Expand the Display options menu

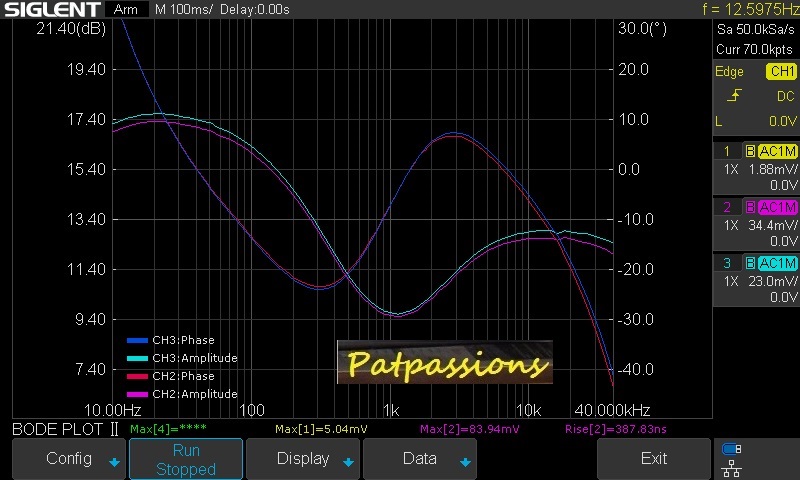[x=303, y=459]
